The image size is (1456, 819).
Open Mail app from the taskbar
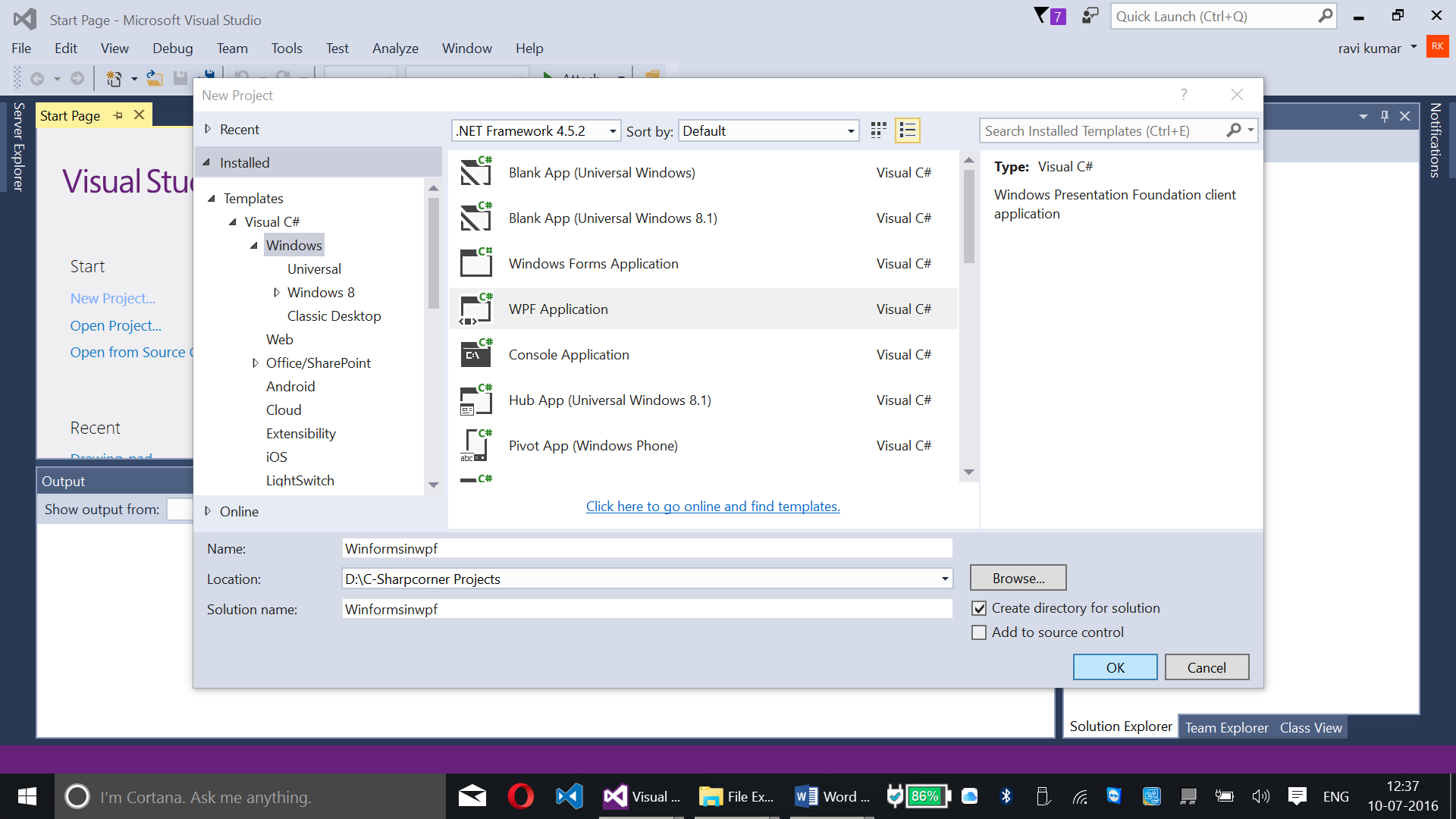tap(472, 796)
